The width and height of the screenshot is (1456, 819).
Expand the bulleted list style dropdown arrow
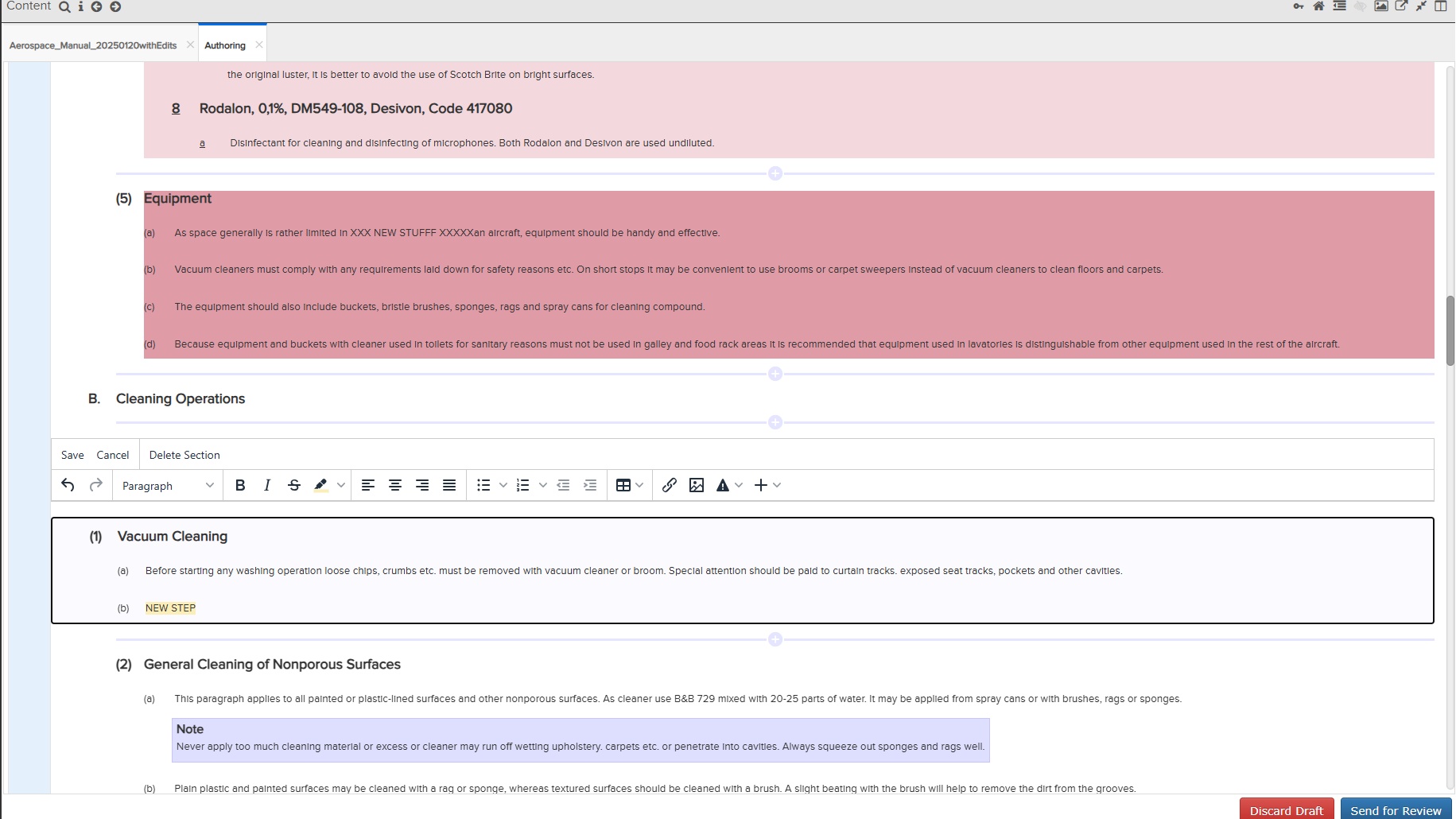point(503,485)
